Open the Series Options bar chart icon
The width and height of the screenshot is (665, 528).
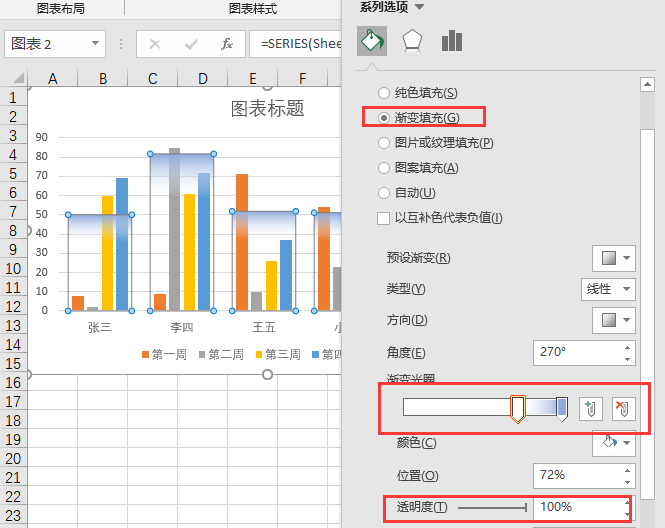pyautogui.click(x=452, y=41)
